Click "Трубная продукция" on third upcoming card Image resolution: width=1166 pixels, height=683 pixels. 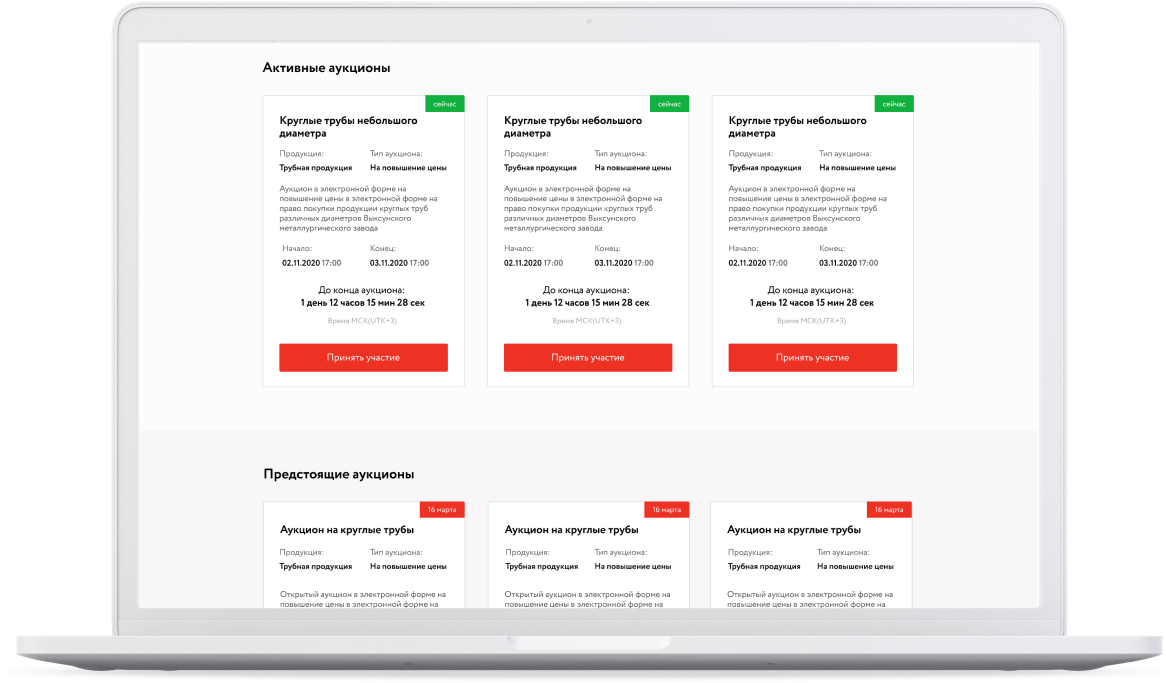(x=764, y=566)
